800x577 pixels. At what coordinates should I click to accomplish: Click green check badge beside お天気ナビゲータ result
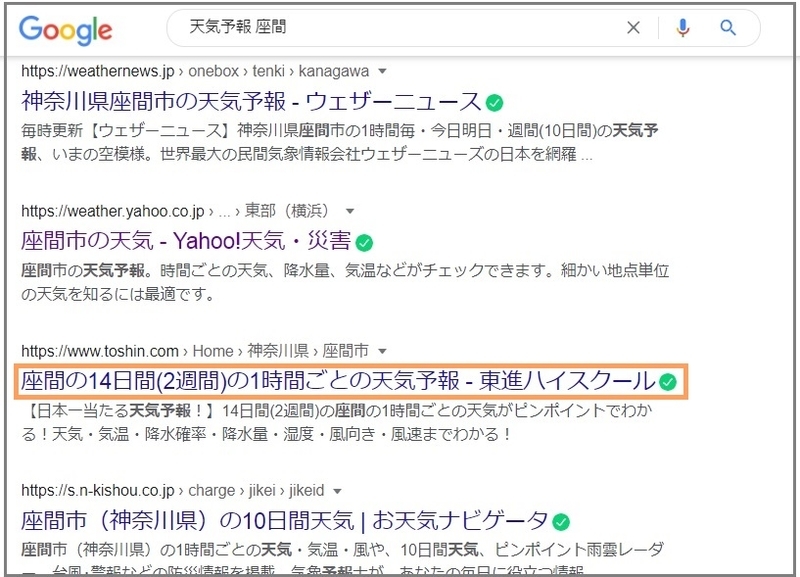click(561, 522)
